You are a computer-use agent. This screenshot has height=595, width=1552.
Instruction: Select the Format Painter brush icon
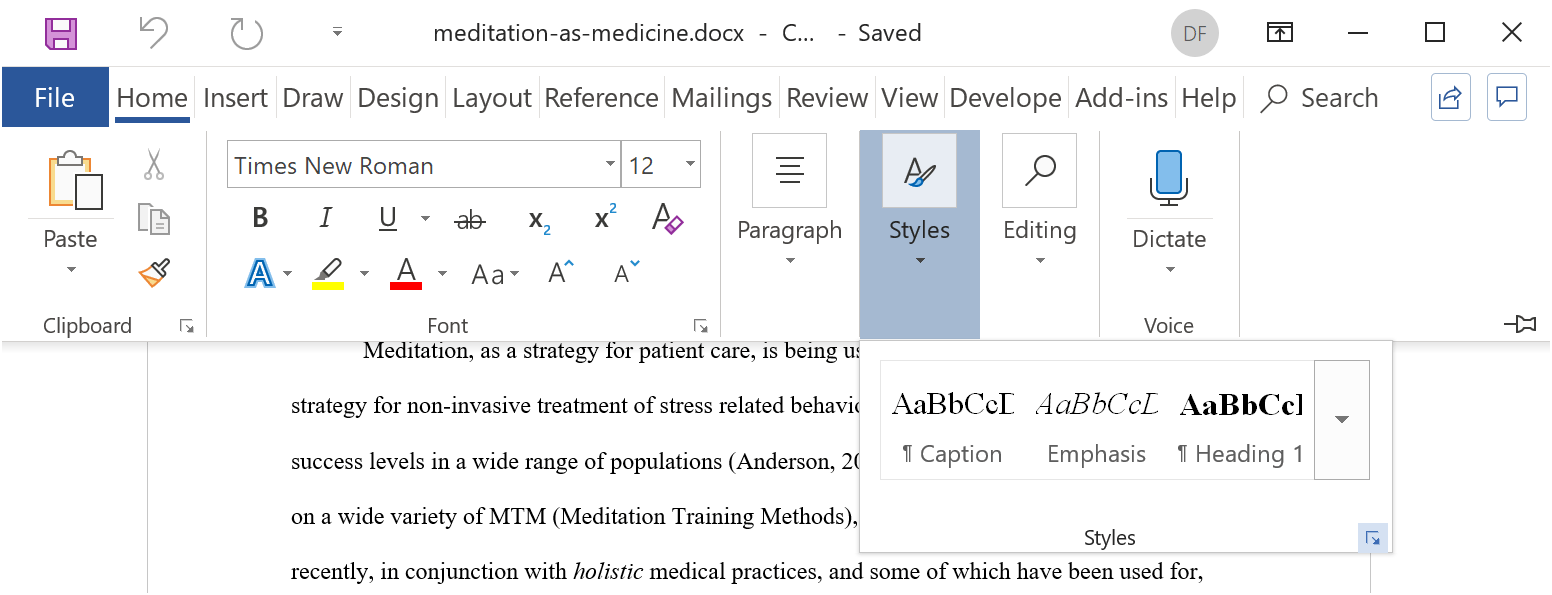[x=154, y=272]
